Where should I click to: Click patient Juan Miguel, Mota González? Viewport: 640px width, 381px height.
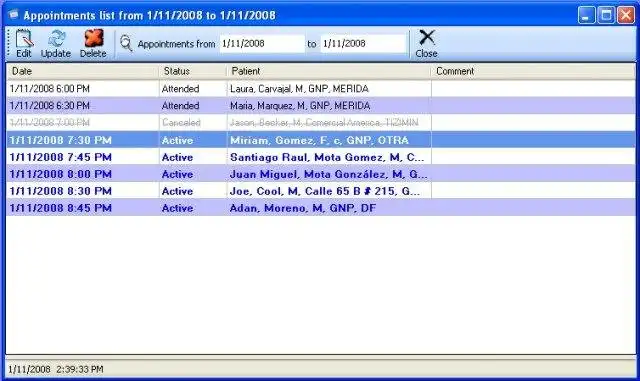[329, 174]
